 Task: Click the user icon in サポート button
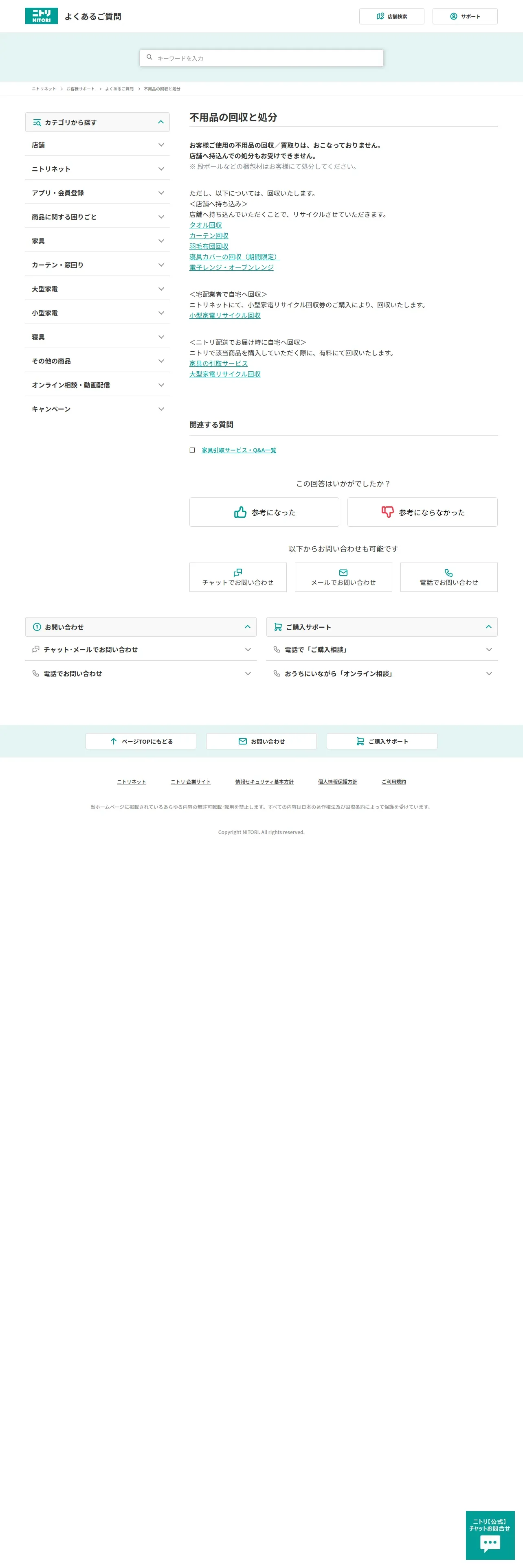tap(454, 16)
